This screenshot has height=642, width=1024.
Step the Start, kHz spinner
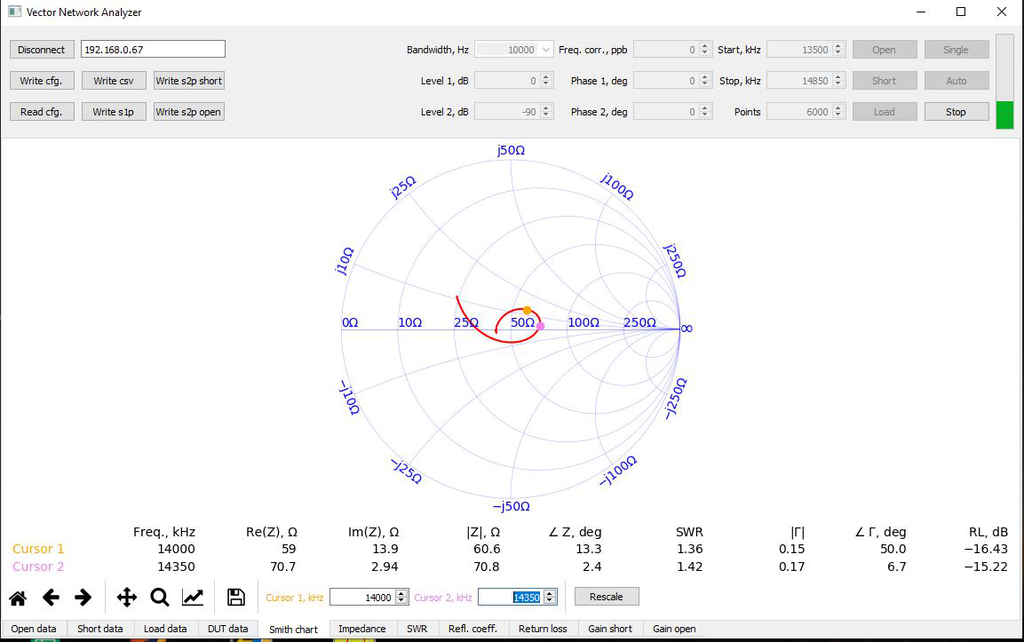point(839,50)
